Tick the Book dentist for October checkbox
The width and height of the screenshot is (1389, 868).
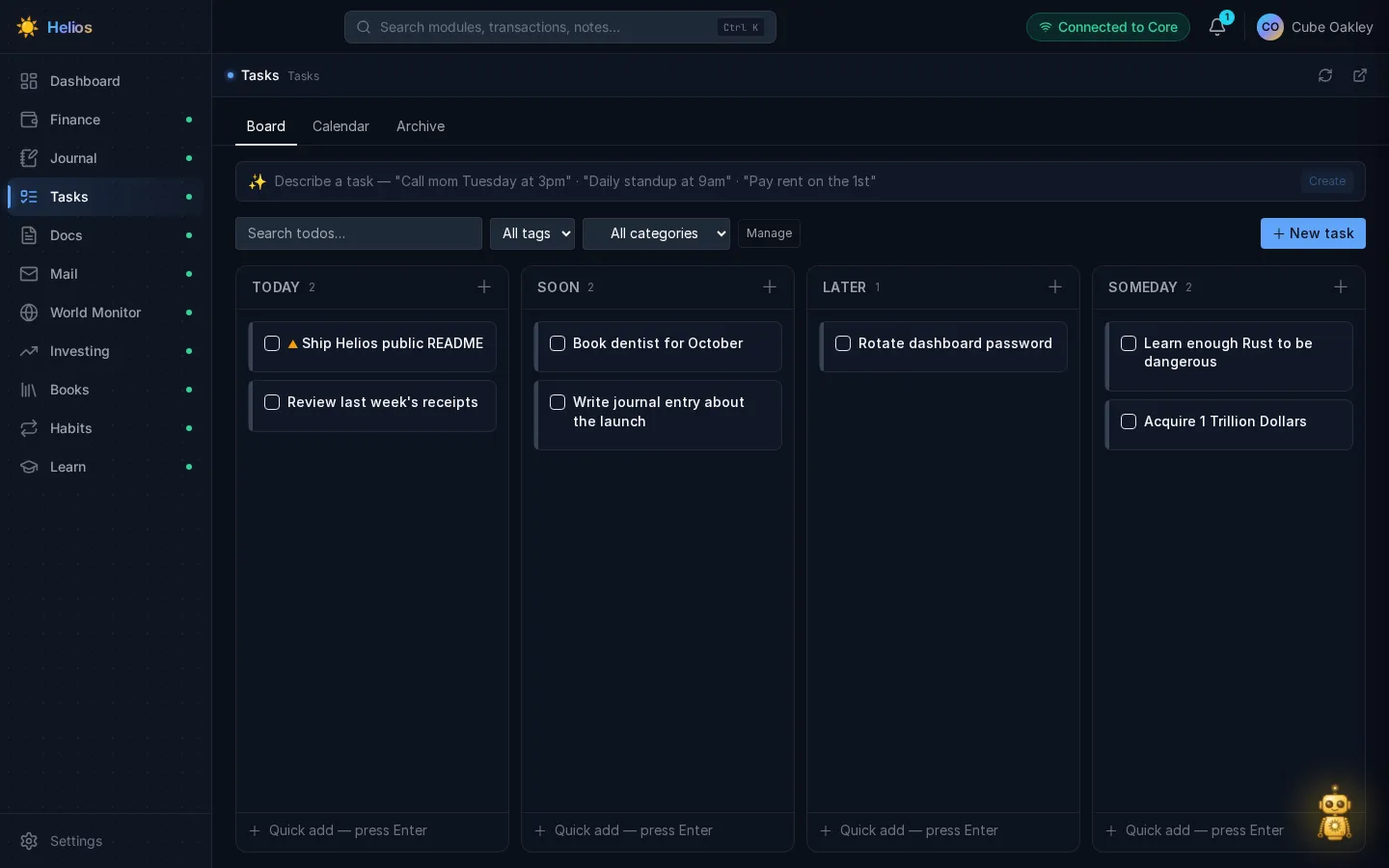coord(558,343)
